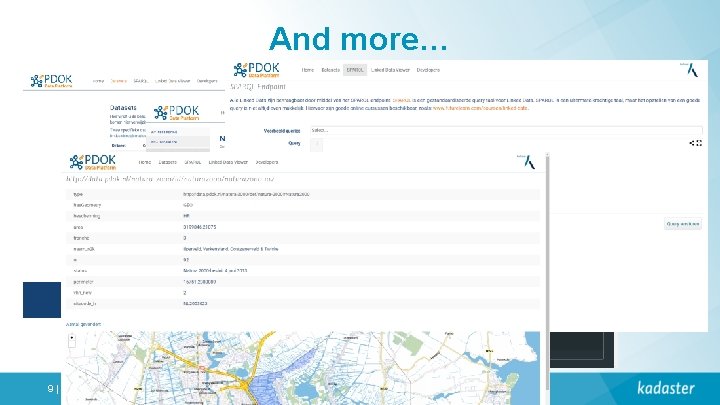This screenshot has width=720, height=405.
Task: Open Datasets in the SPARQL Endpoint window navbar
Action: tap(330, 70)
